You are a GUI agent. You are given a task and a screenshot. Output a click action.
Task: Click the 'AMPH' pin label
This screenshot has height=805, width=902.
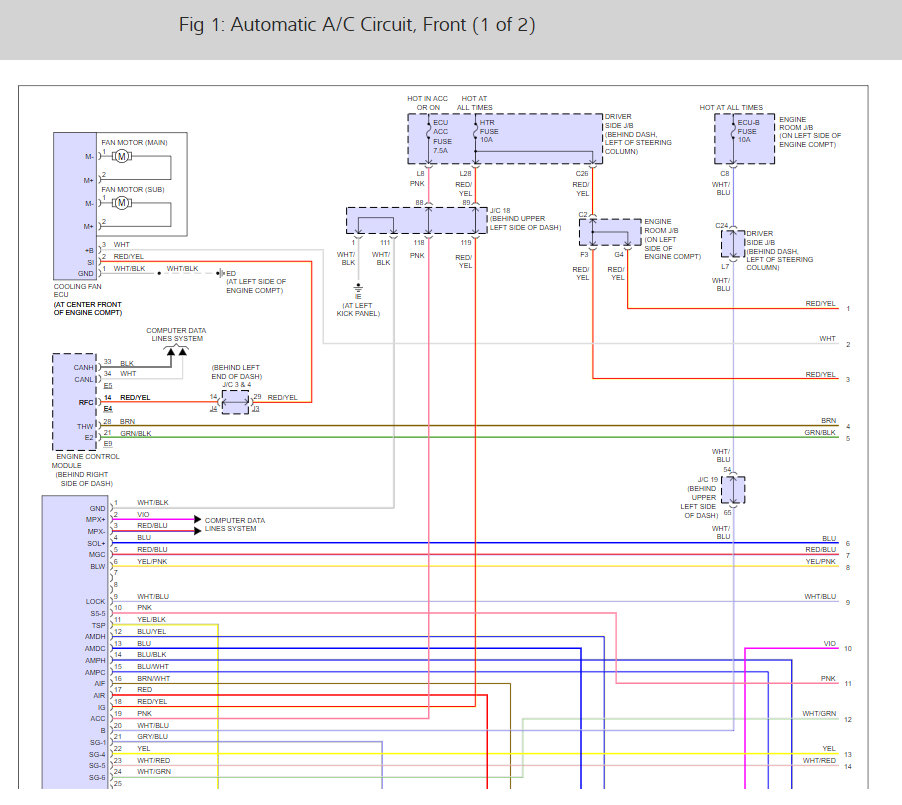click(95, 661)
